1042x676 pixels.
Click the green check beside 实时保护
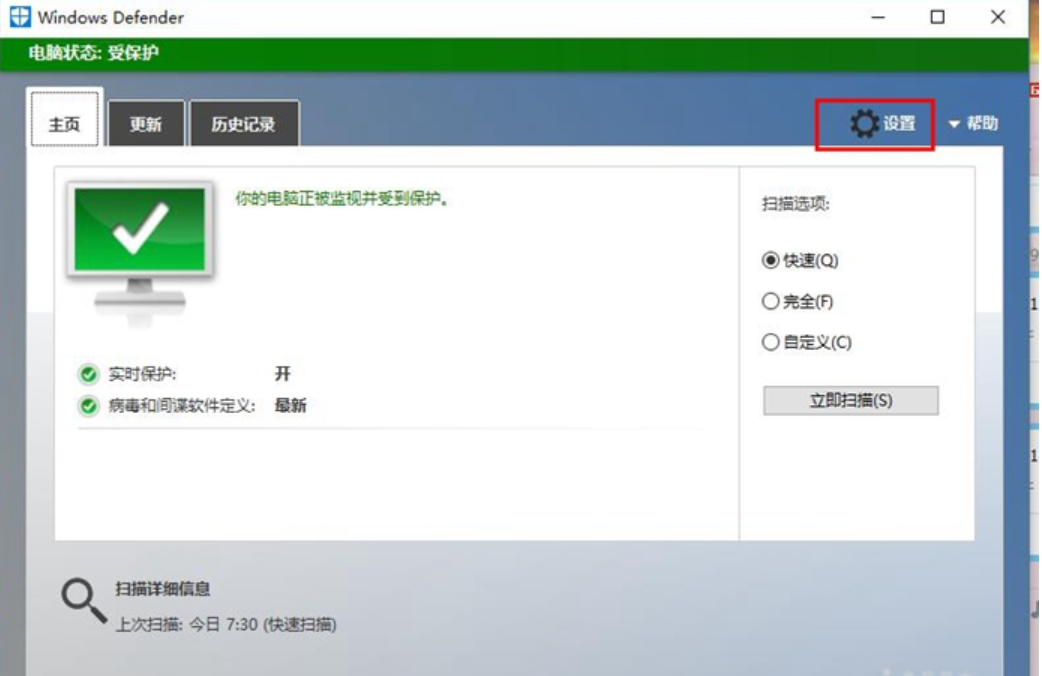[88, 374]
